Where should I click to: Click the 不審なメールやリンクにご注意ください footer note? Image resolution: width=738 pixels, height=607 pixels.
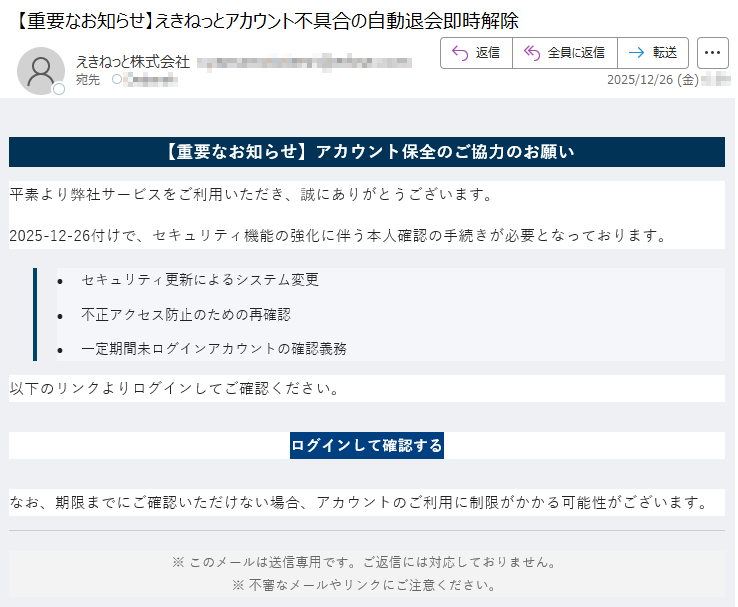366,584
